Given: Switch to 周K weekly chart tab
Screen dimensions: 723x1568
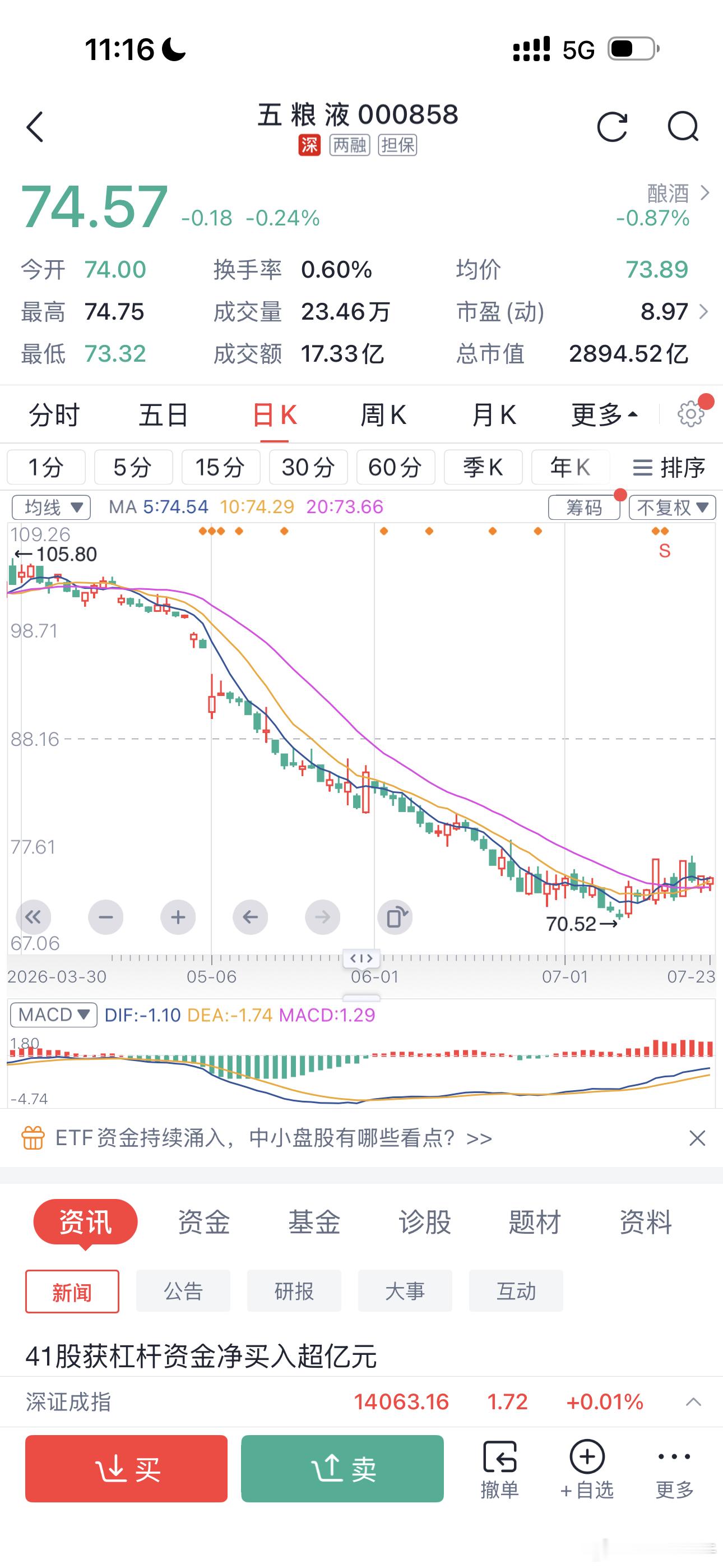Looking at the screenshot, I should [383, 415].
